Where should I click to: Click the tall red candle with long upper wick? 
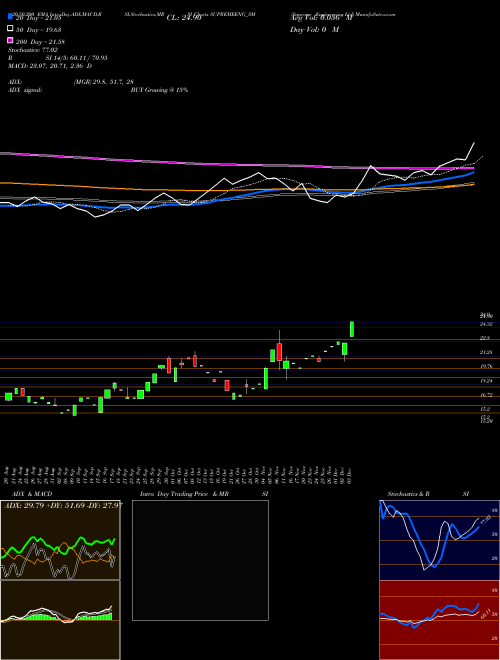pos(279,351)
